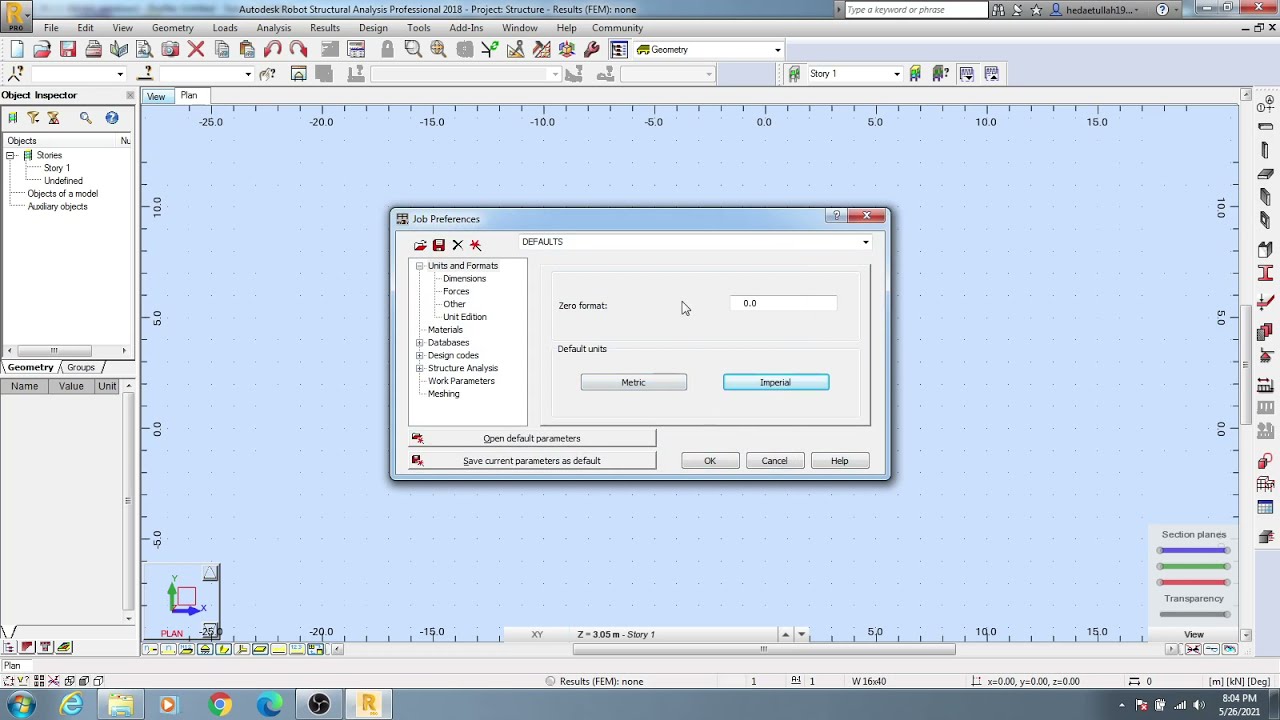Click the red X delete icon
This screenshot has height=720, width=1280.
(x=196, y=49)
